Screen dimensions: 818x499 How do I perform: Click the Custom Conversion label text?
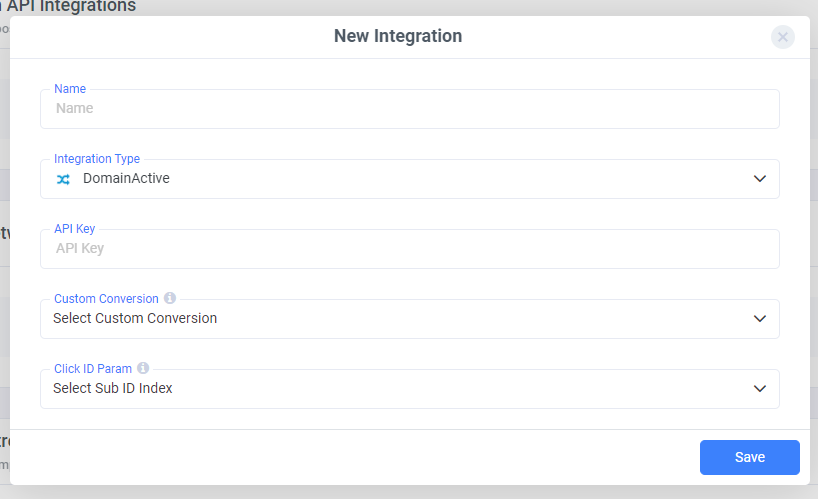coord(106,299)
